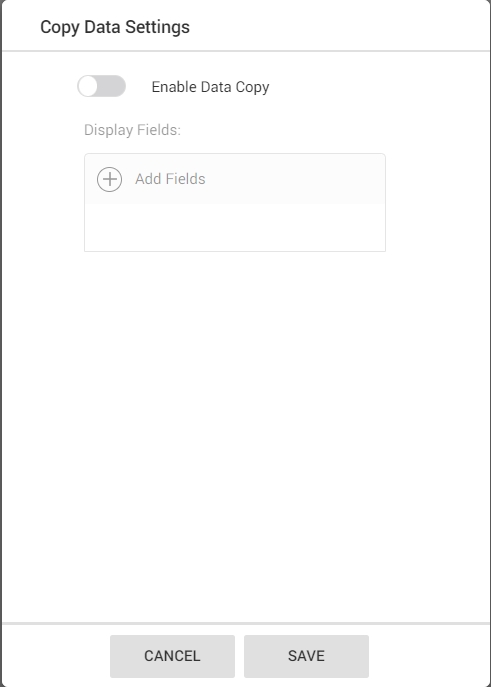The height and width of the screenshot is (687, 491).
Task: Click the Add Fields text
Action: point(170,179)
